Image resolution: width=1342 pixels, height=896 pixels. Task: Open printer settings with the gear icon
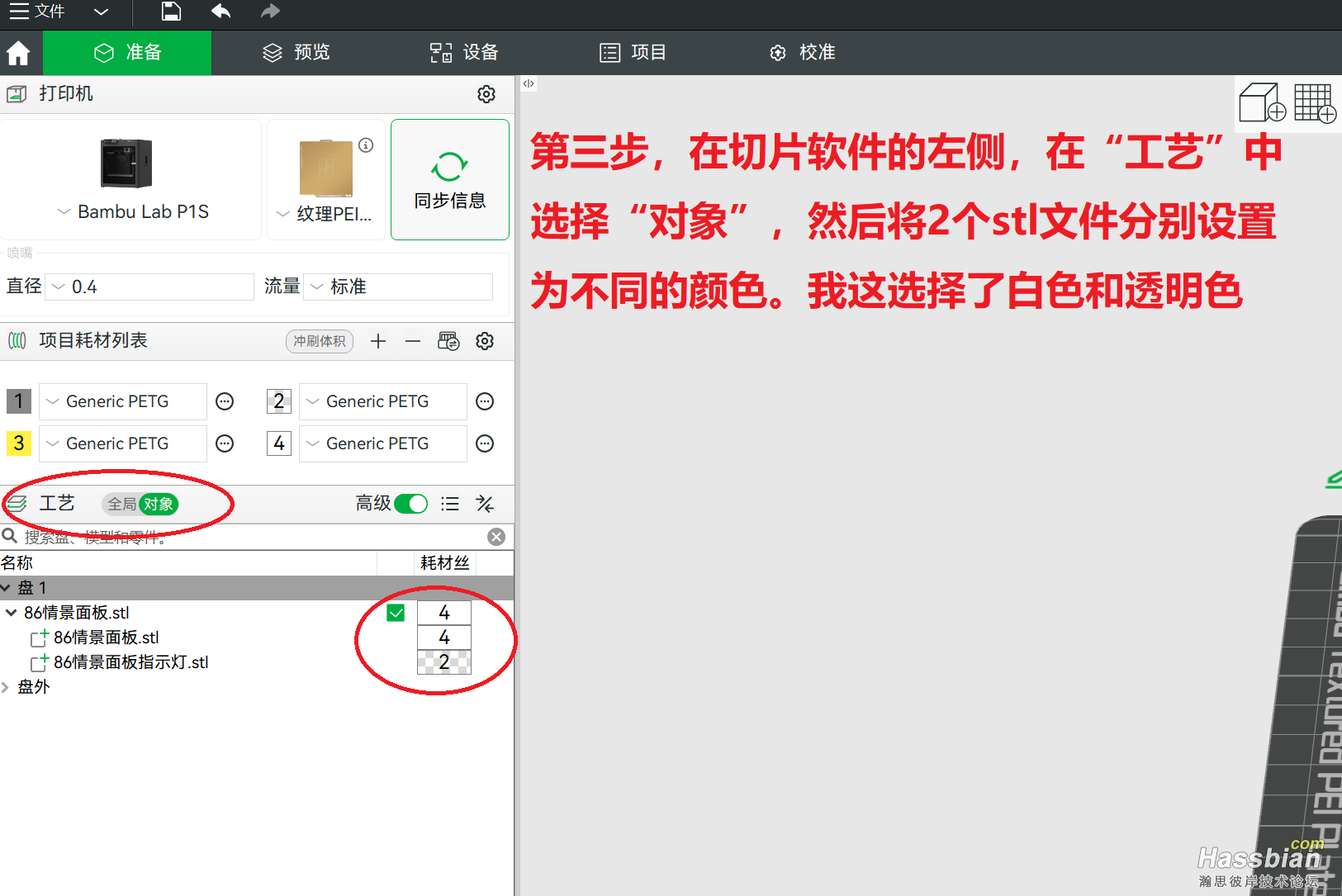point(486,94)
